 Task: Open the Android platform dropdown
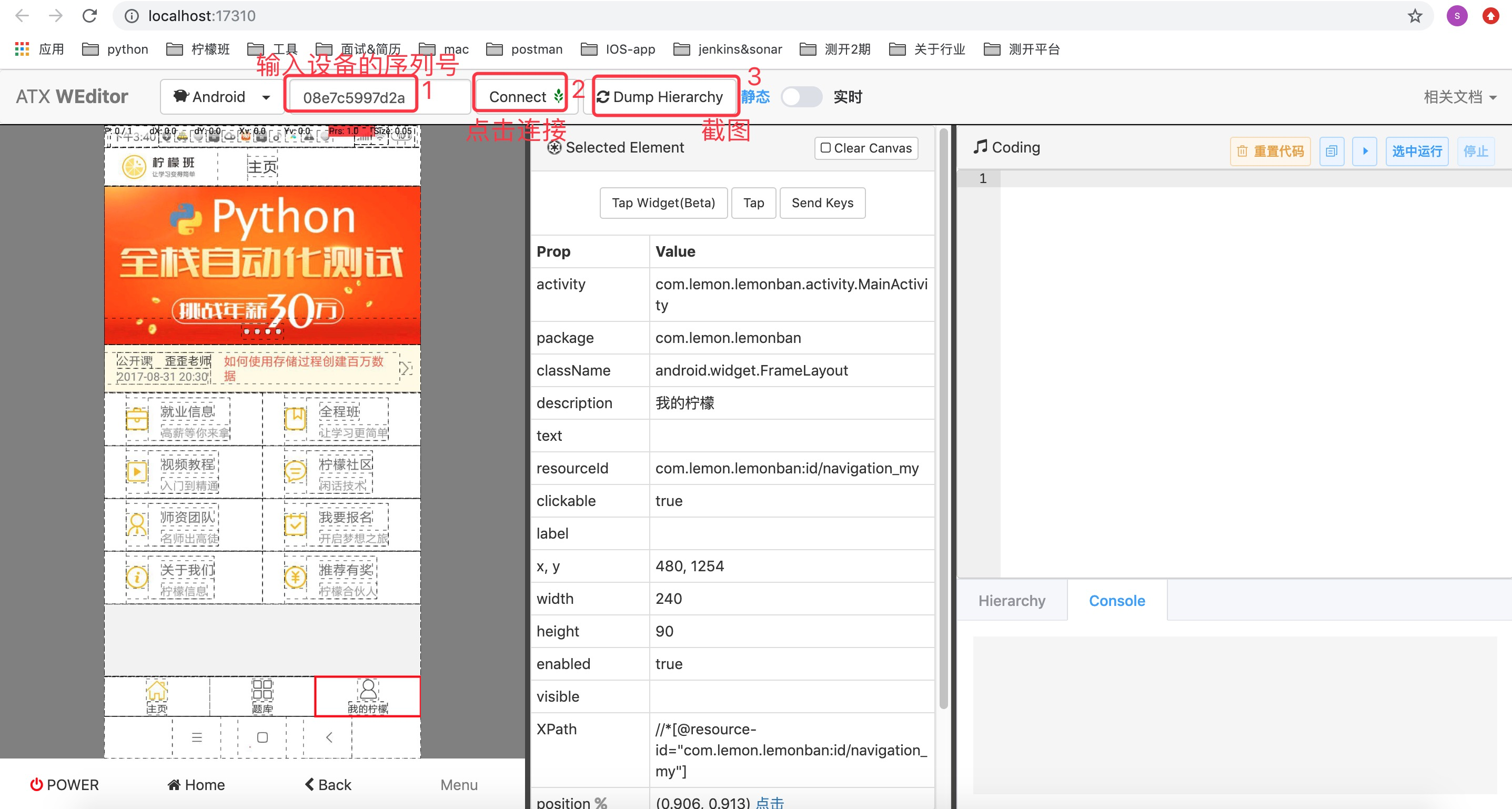coord(221,97)
